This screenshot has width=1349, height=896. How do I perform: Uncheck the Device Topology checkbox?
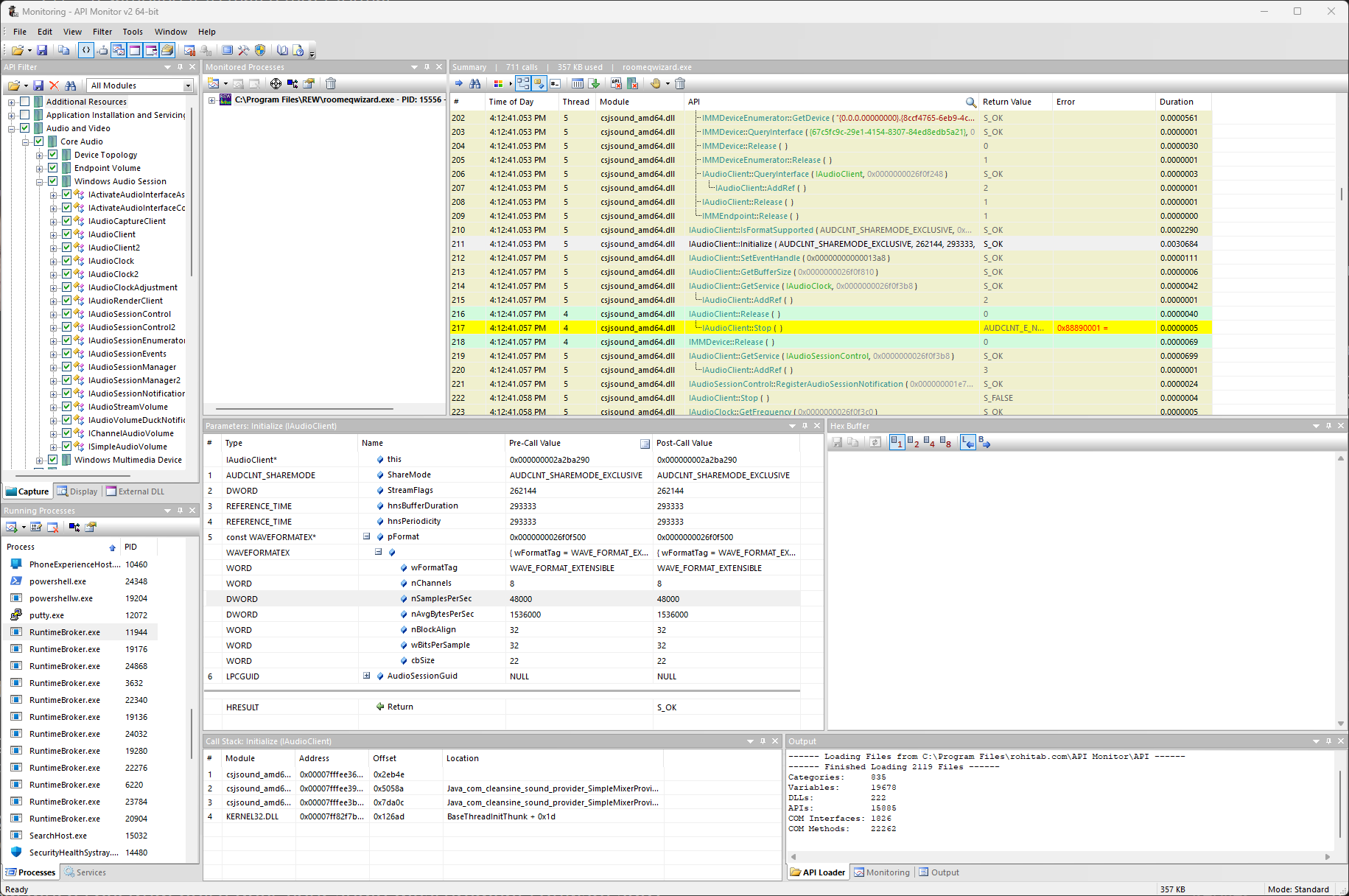point(53,155)
